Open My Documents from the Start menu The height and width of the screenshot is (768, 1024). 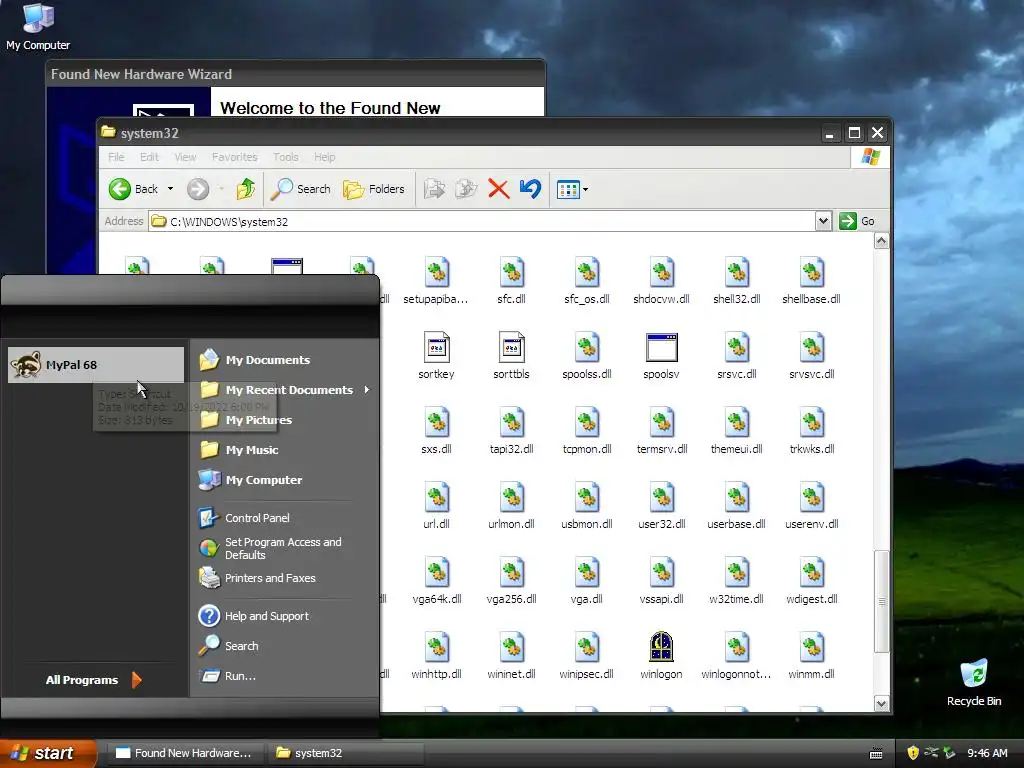click(x=285, y=360)
